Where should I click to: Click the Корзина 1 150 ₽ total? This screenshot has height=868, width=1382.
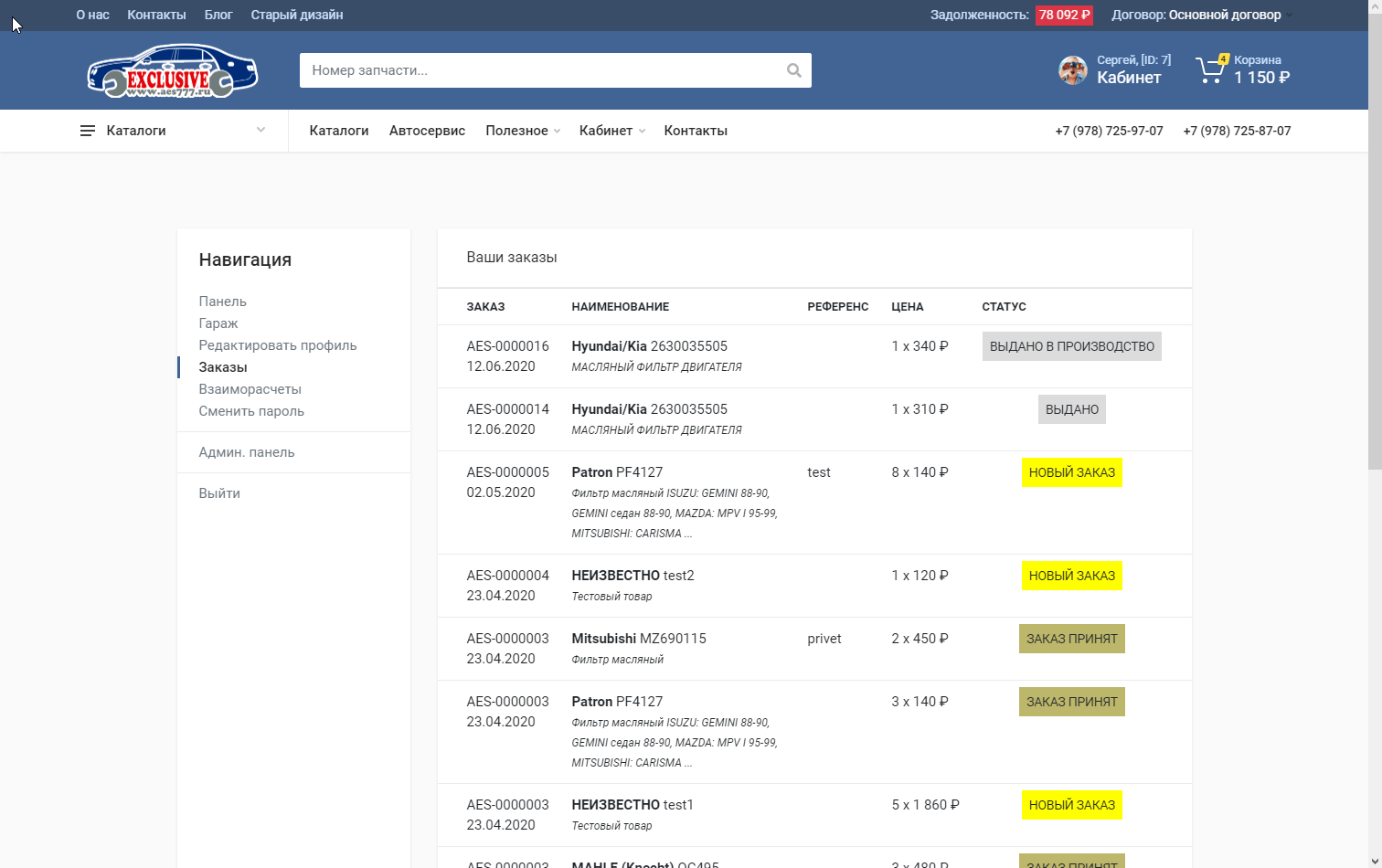[x=1261, y=78]
